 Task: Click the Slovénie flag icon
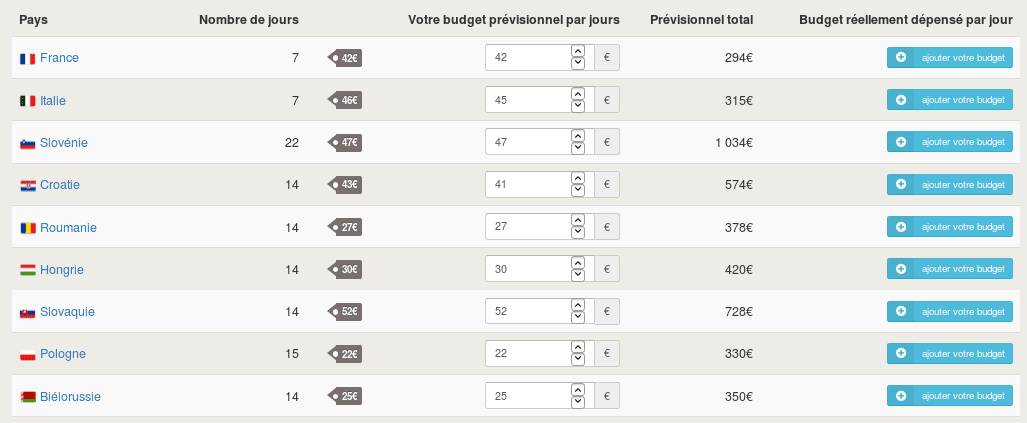(x=28, y=143)
